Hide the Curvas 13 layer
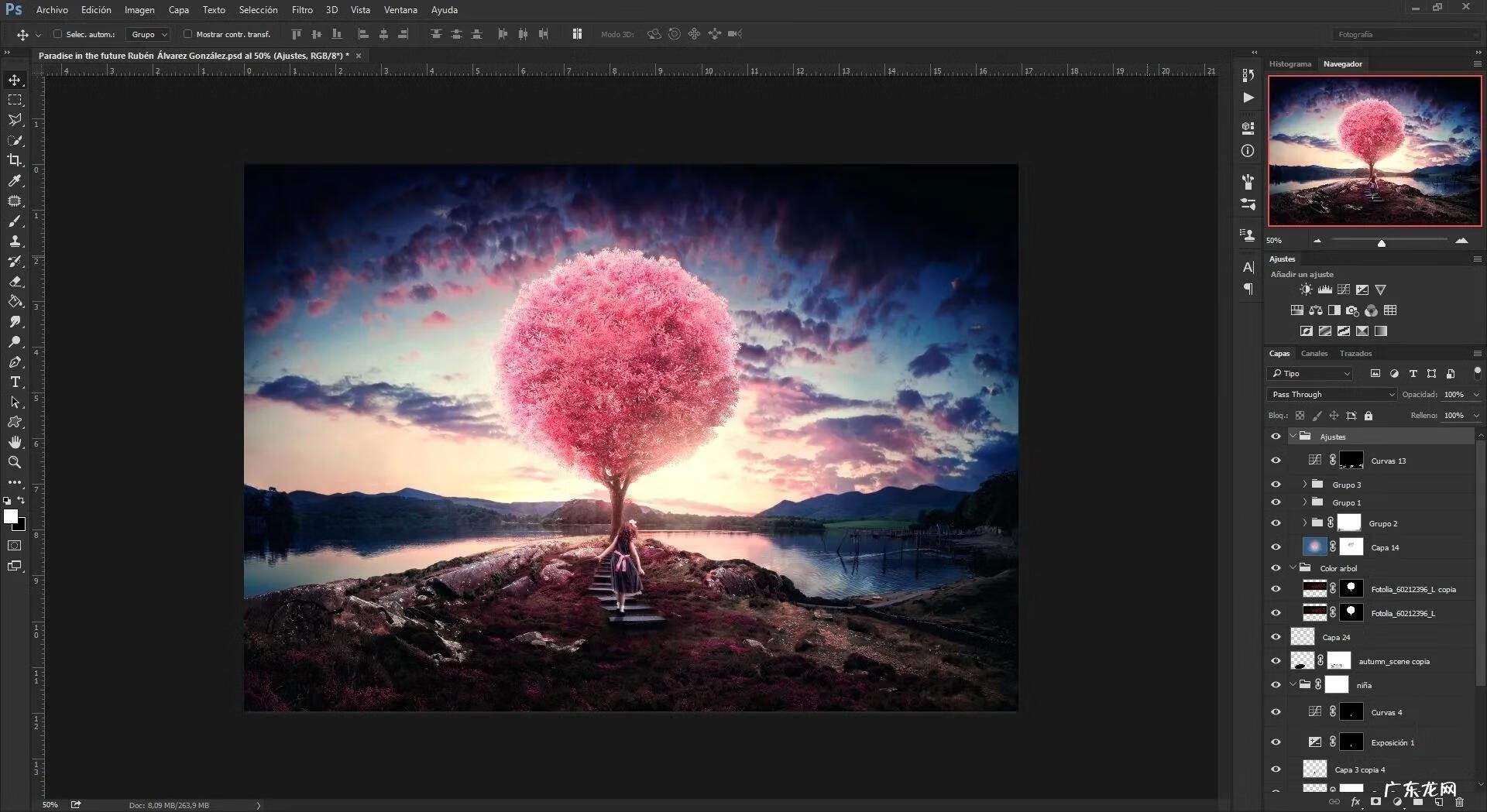Image resolution: width=1487 pixels, height=812 pixels. click(1276, 461)
